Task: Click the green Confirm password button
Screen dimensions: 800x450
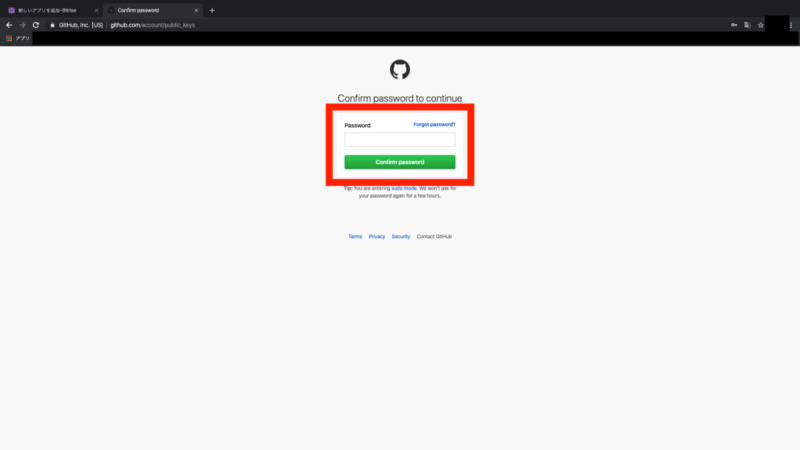Action: click(400, 162)
